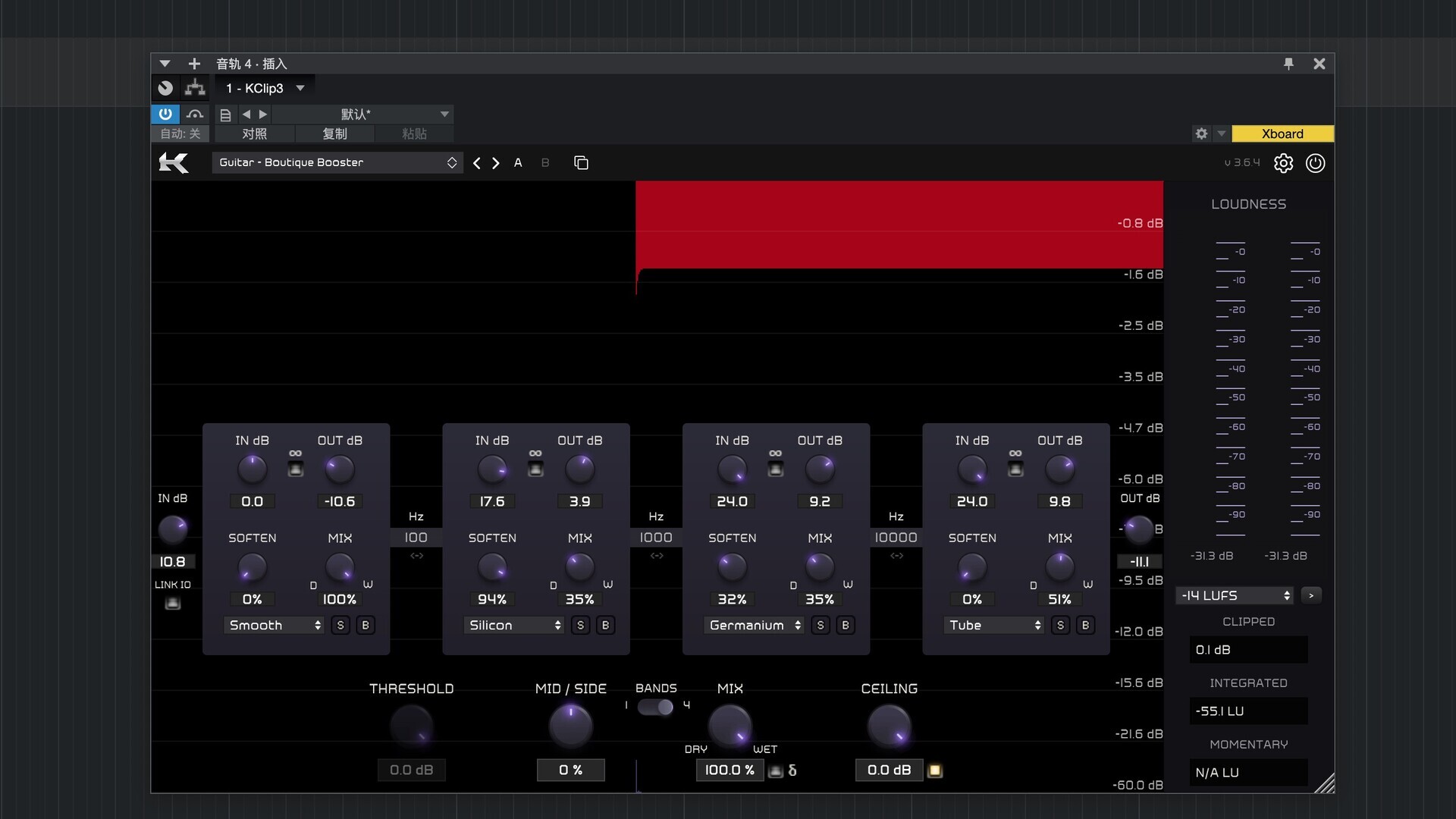
Task: Go to next preset arrow
Action: 496,163
